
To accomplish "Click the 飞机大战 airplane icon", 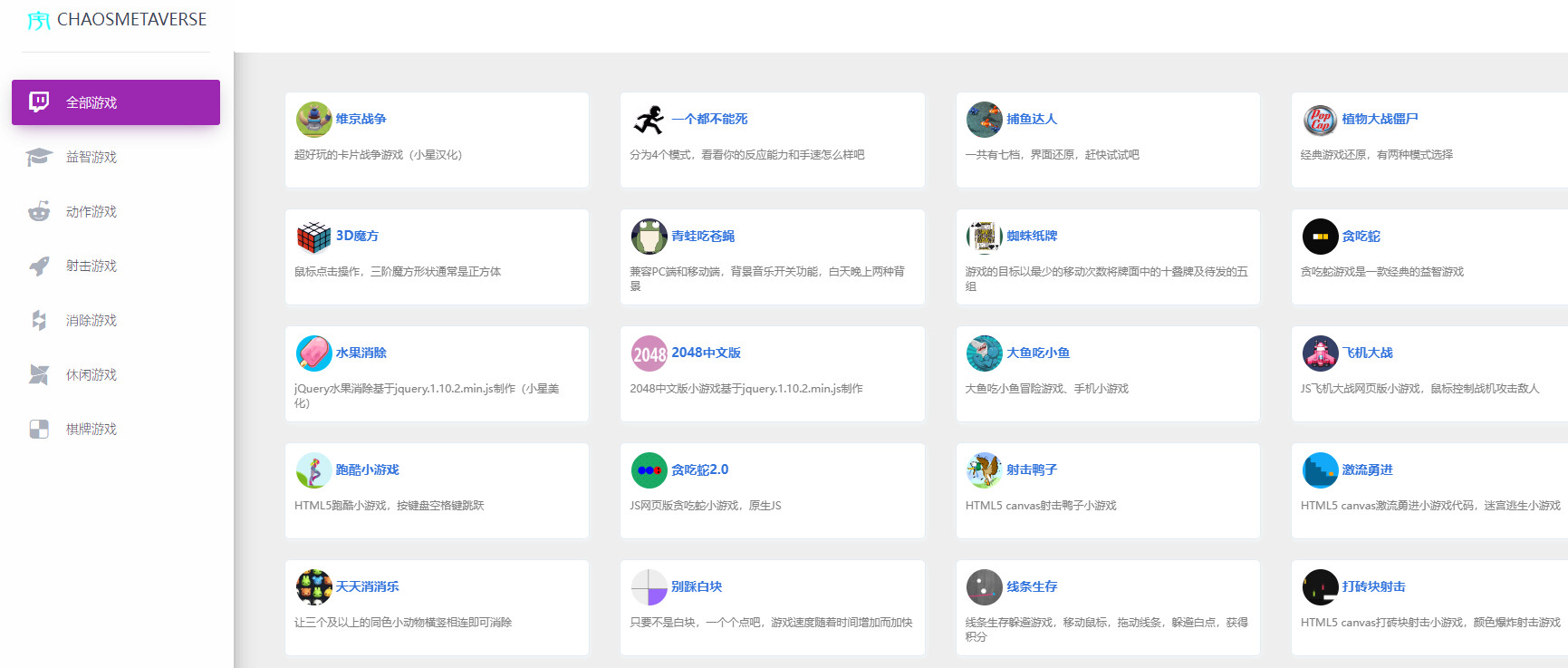I will [1320, 353].
